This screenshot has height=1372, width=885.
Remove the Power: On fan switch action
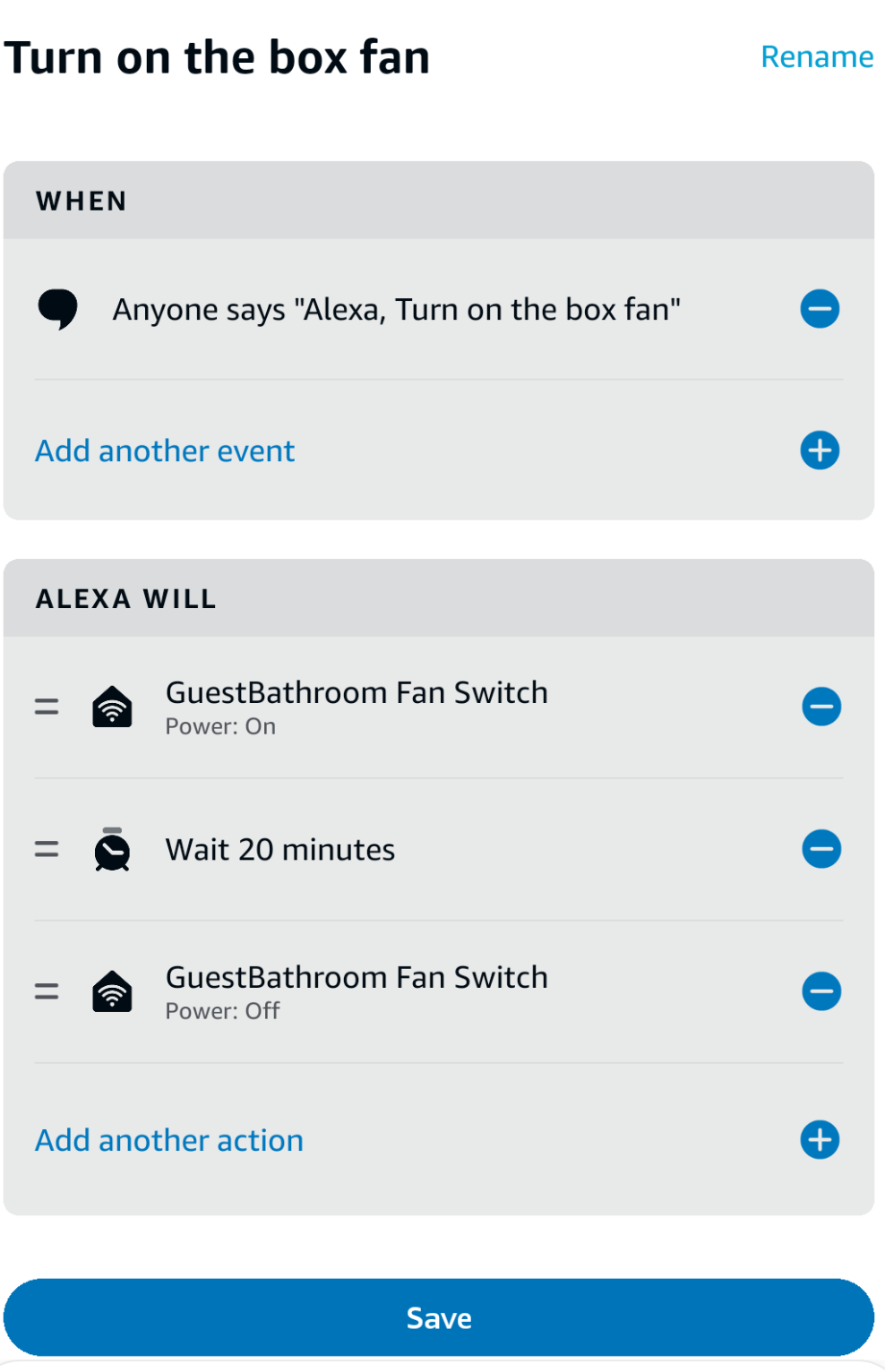tap(821, 707)
